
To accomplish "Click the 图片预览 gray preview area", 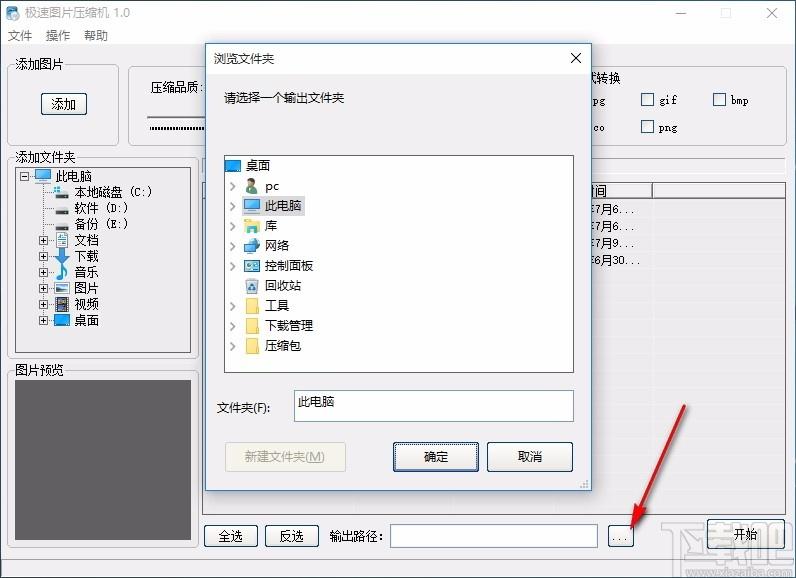I will 103,460.
